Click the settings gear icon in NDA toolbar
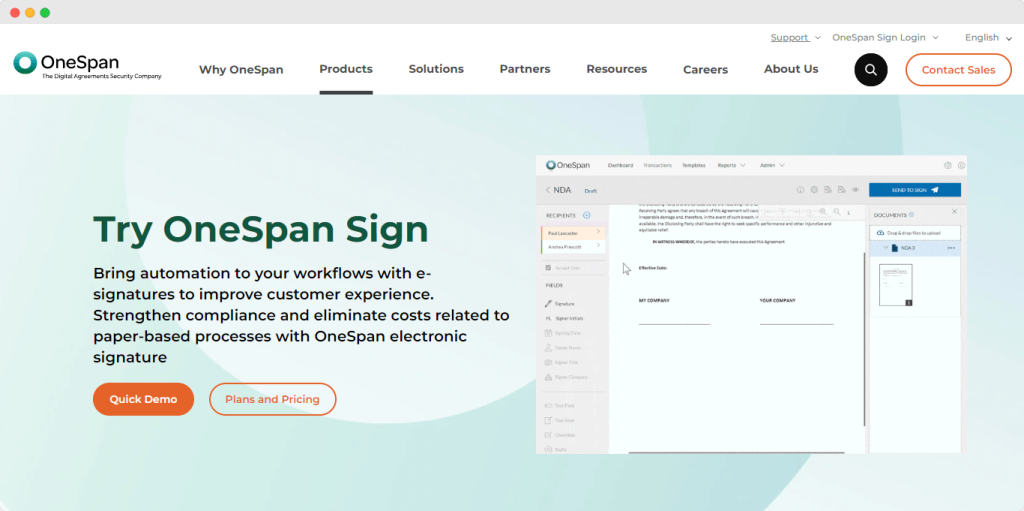The width and height of the screenshot is (1024, 511). click(x=814, y=190)
